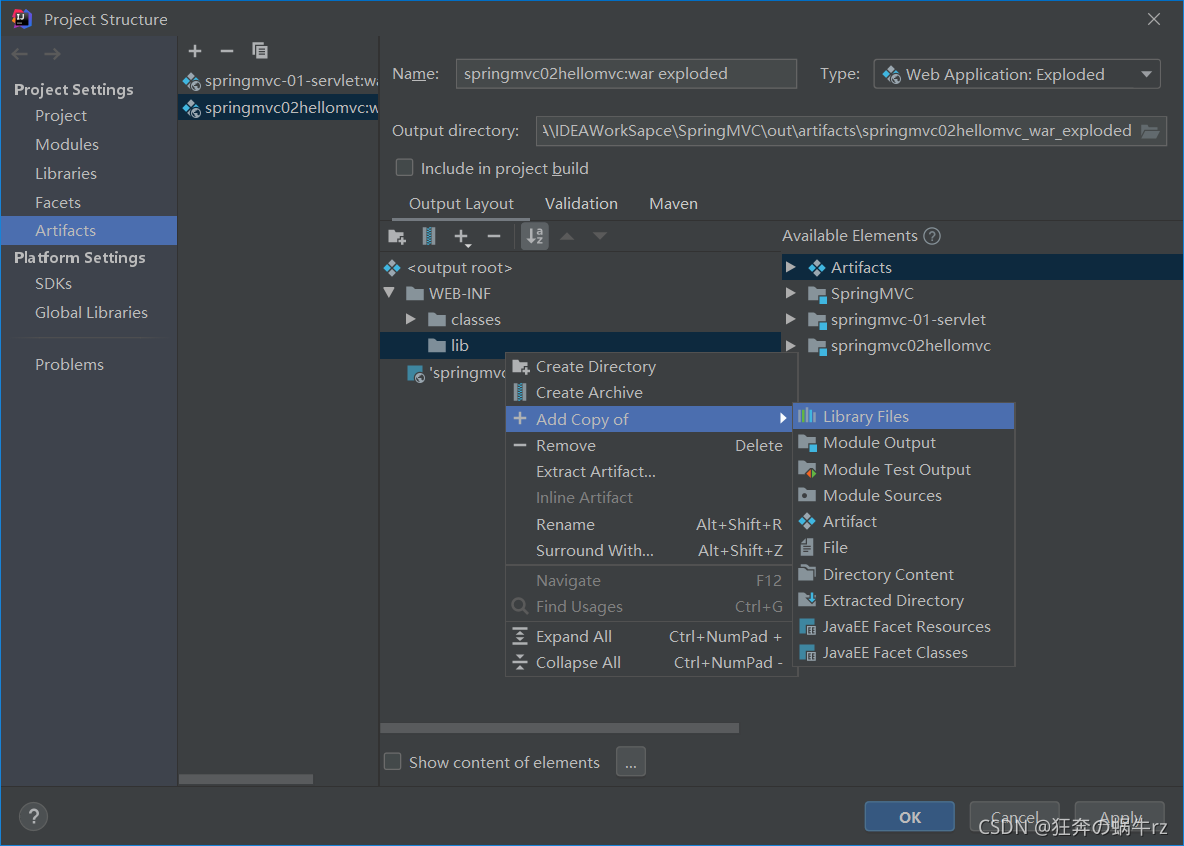The height and width of the screenshot is (846, 1184).
Task: Expand the Artifacts available element
Action: pos(791,267)
